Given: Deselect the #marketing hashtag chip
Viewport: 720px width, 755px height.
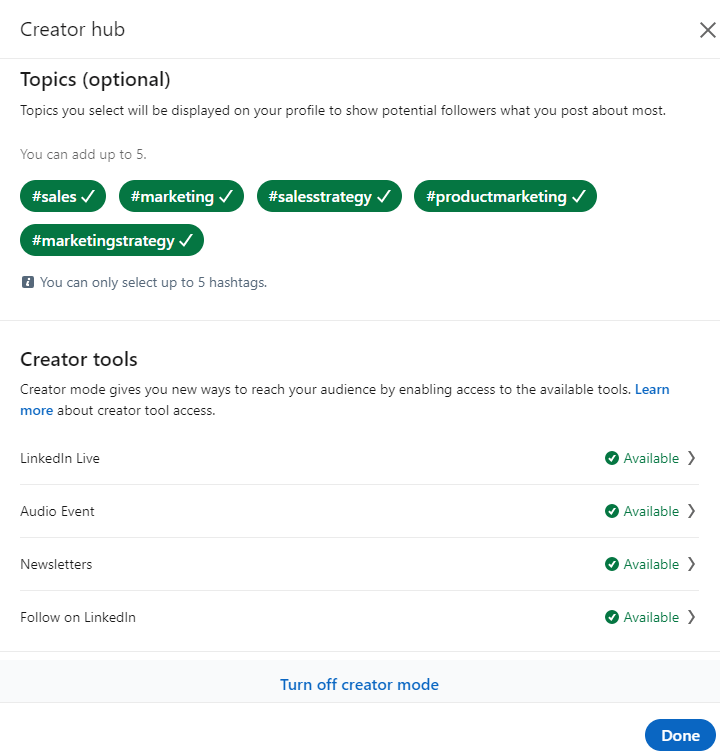Looking at the screenshot, I should tap(182, 197).
